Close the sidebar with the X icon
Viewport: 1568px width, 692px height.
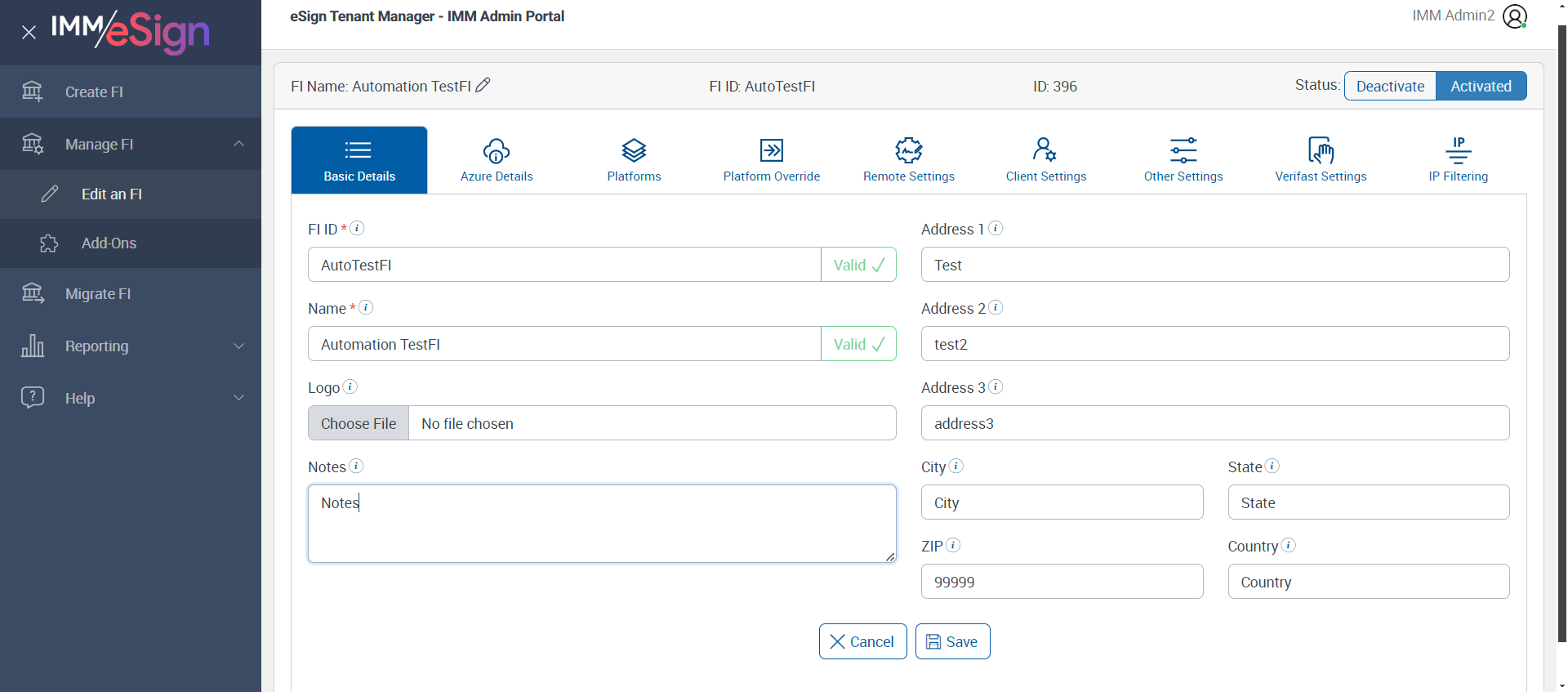29,33
